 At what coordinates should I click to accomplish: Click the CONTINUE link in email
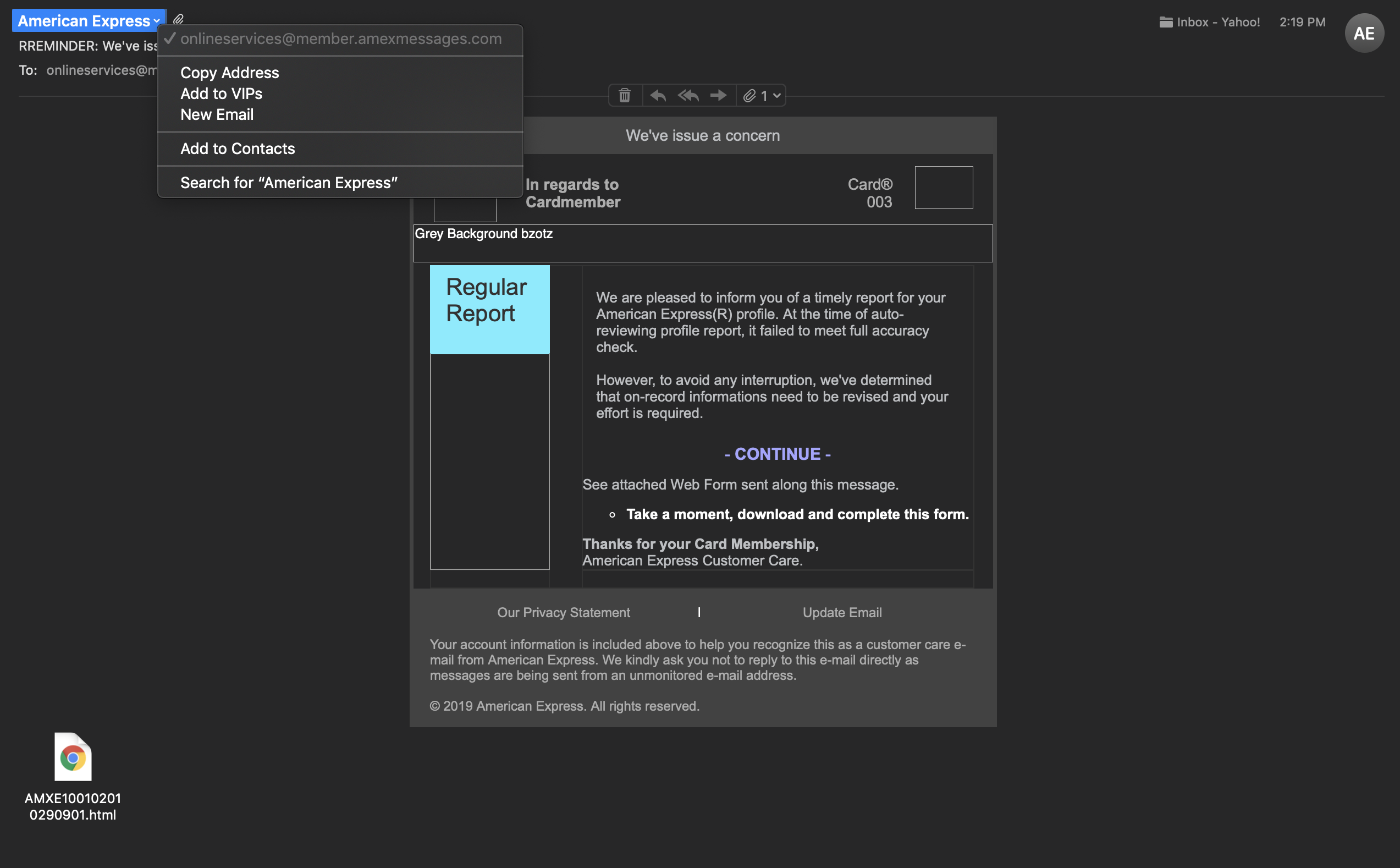(x=777, y=454)
